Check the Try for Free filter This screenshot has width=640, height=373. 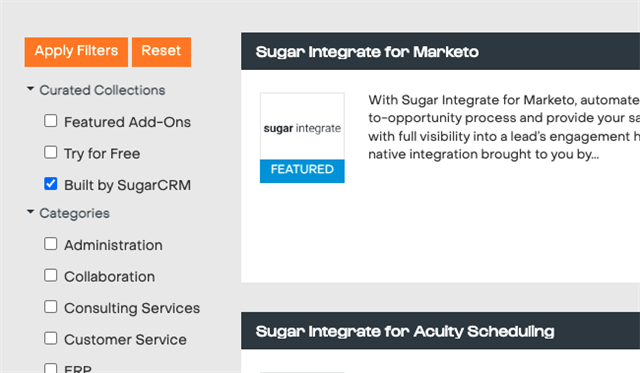click(51, 152)
